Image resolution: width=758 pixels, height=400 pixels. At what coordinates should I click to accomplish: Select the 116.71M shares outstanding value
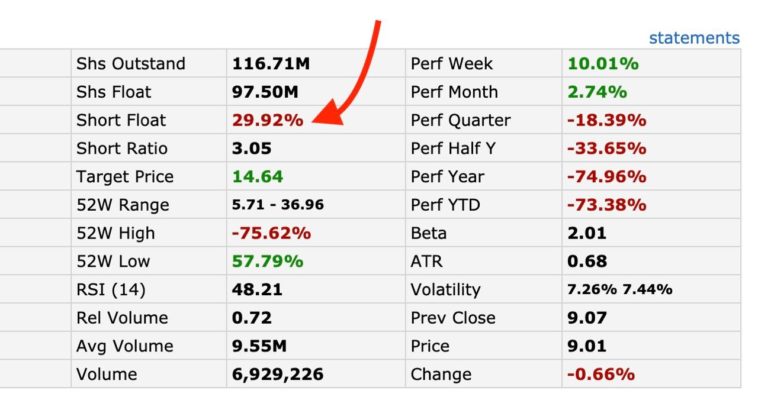(271, 64)
